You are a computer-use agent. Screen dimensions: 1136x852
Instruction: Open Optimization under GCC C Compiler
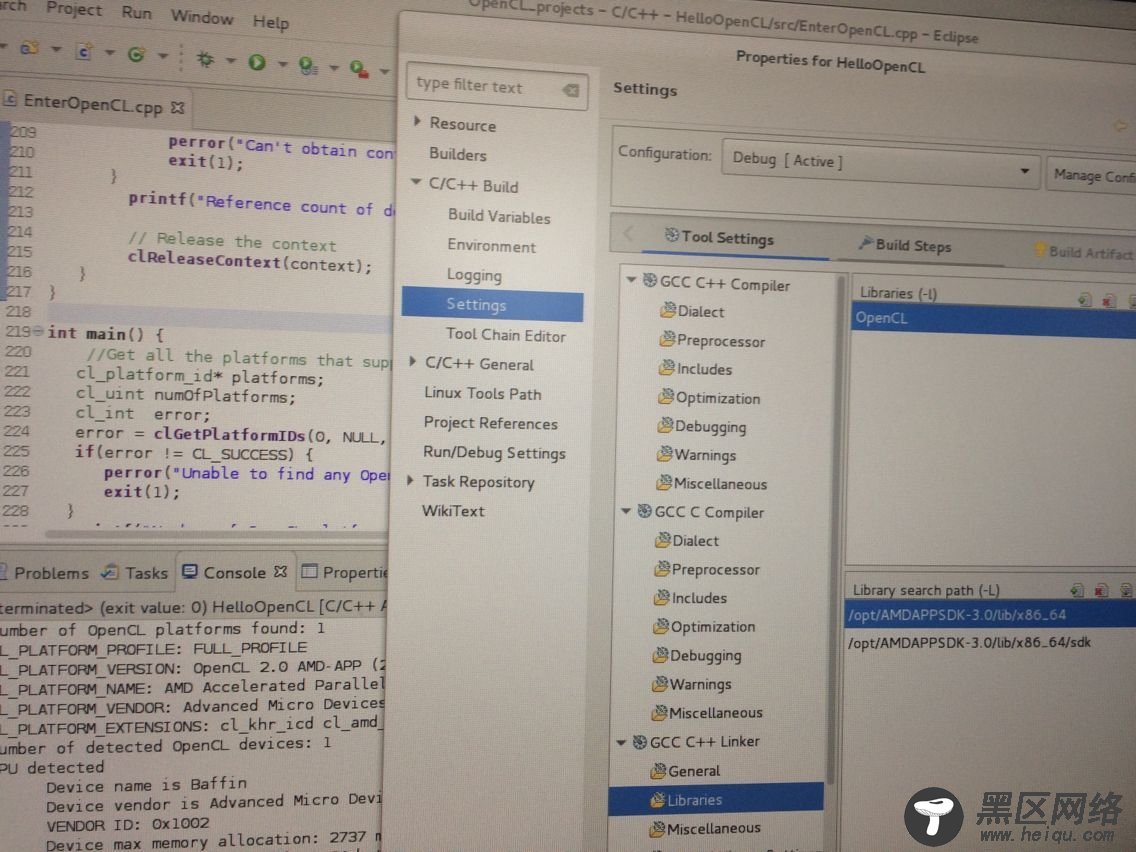[x=704, y=627]
